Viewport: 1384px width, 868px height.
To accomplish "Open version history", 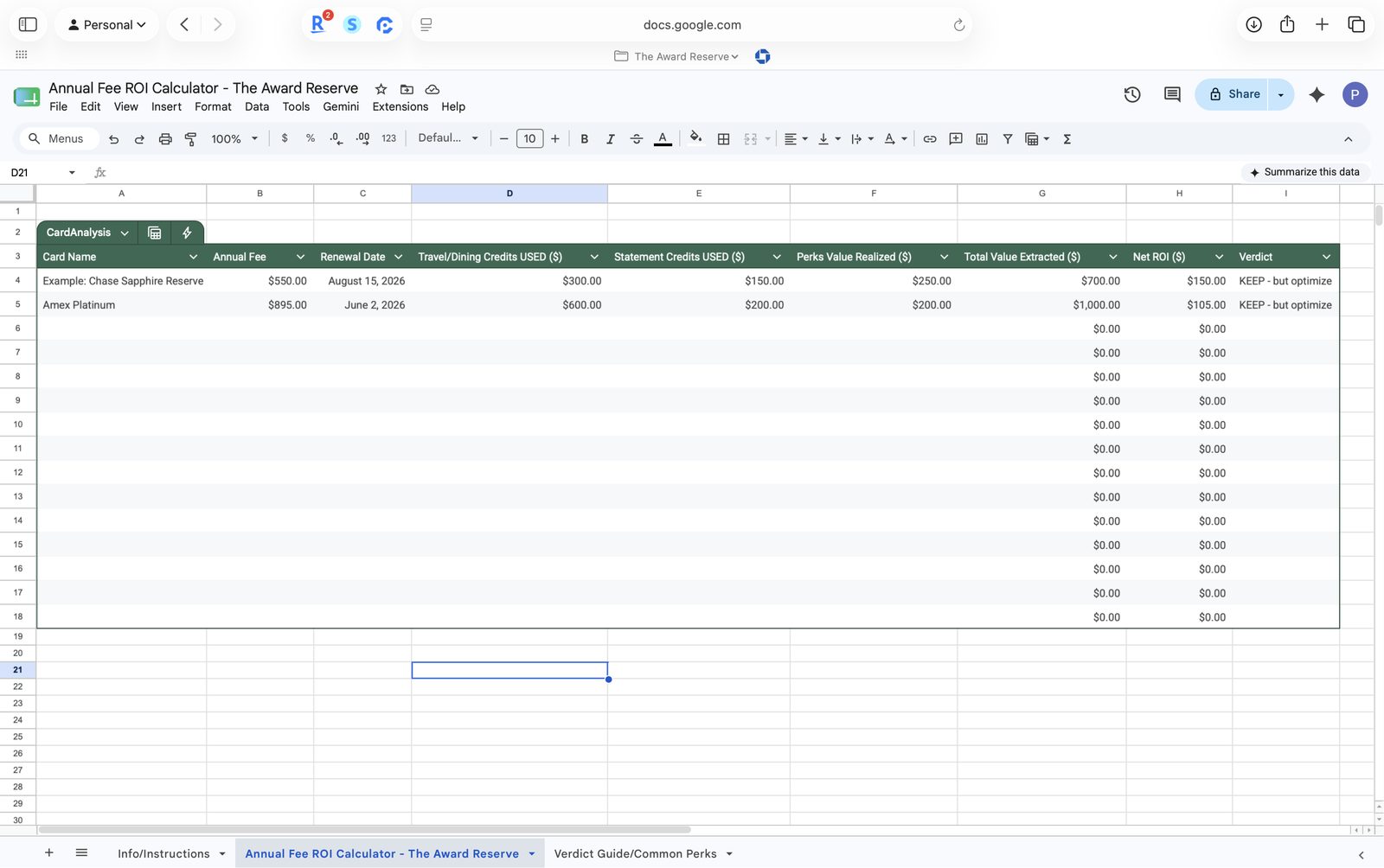I will tap(1132, 94).
